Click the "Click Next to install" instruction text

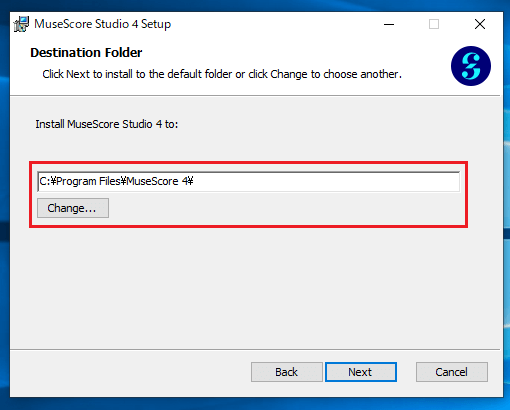pos(222,74)
